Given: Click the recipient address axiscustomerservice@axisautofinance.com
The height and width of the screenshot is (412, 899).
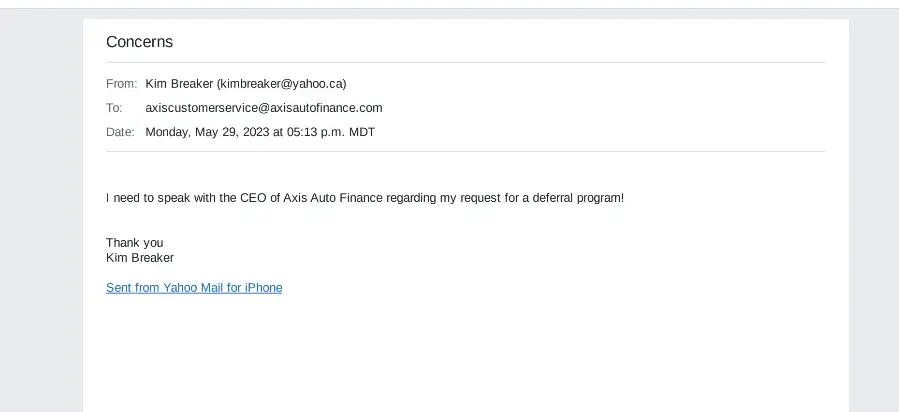Looking at the screenshot, I should pos(264,108).
